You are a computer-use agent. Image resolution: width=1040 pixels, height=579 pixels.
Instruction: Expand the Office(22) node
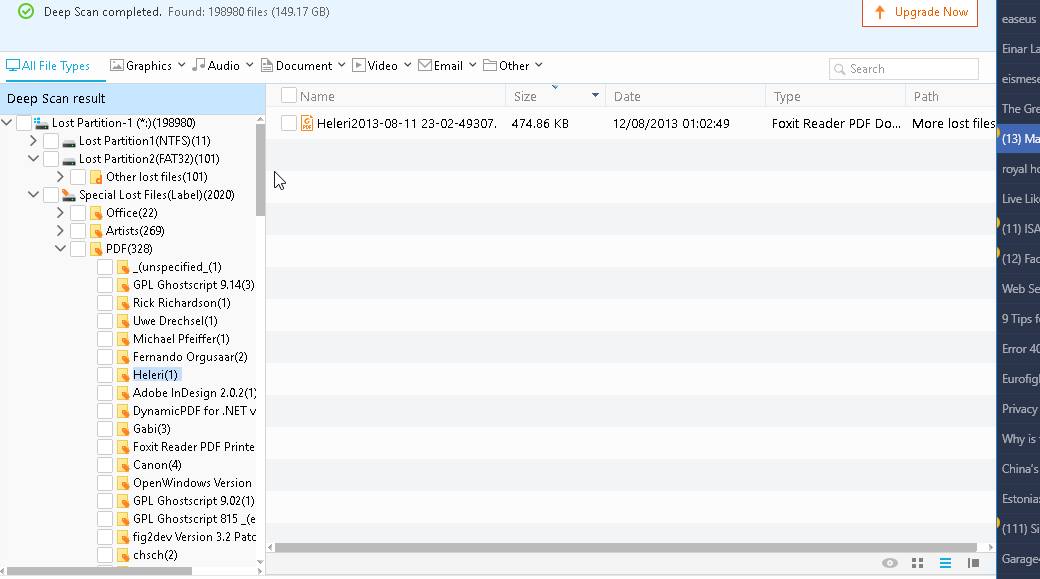(x=60, y=213)
